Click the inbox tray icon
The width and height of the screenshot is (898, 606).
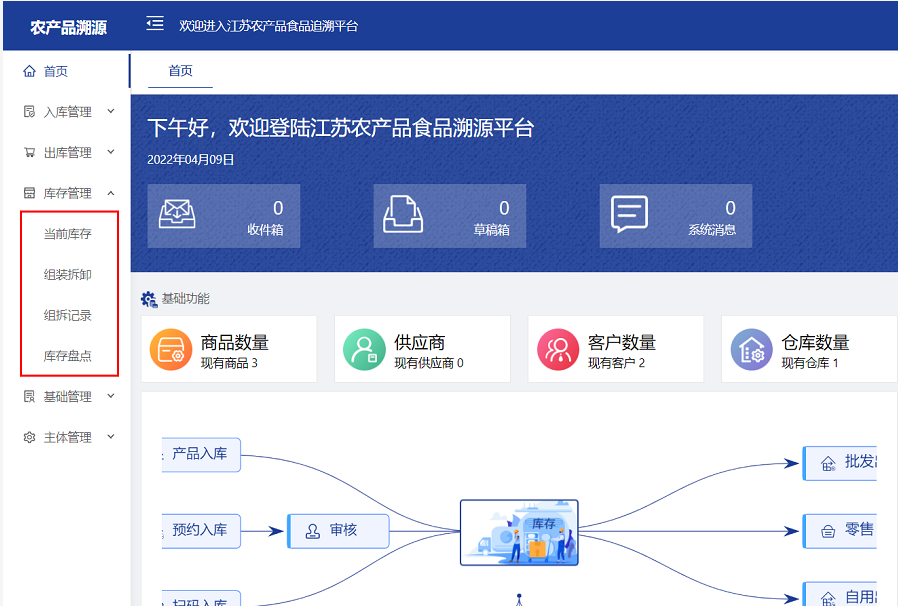177,215
